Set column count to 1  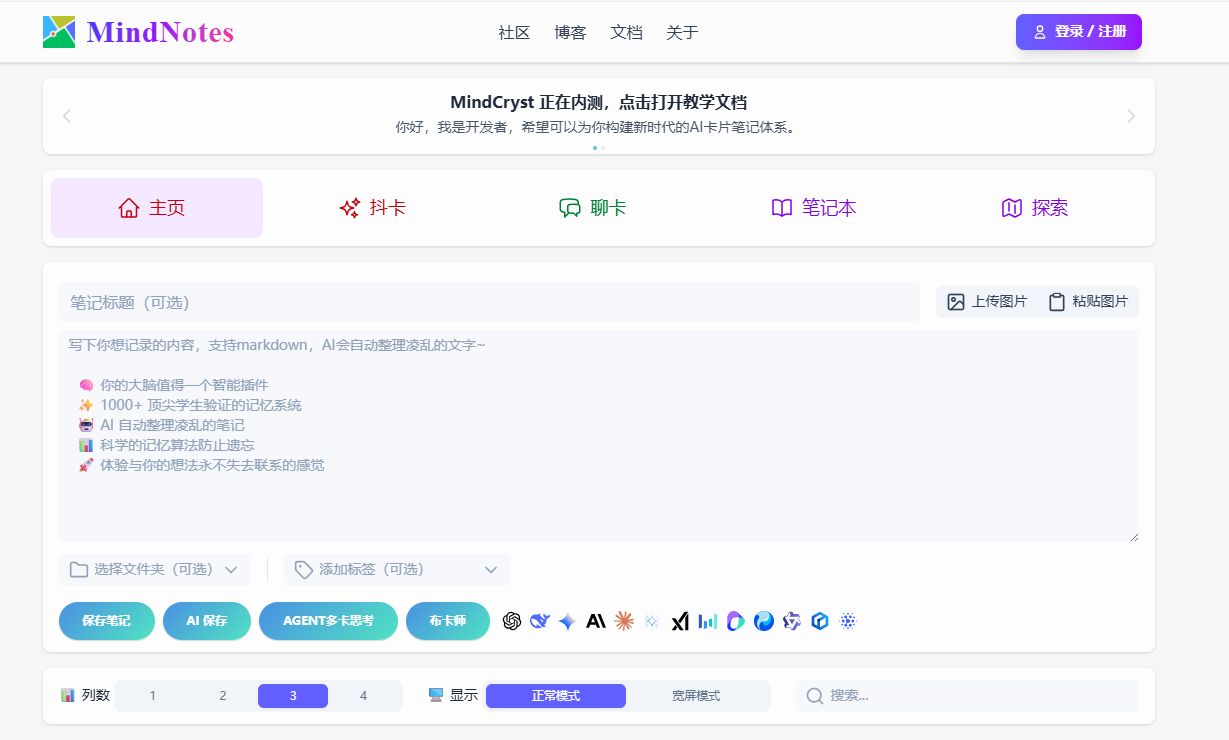click(x=153, y=696)
